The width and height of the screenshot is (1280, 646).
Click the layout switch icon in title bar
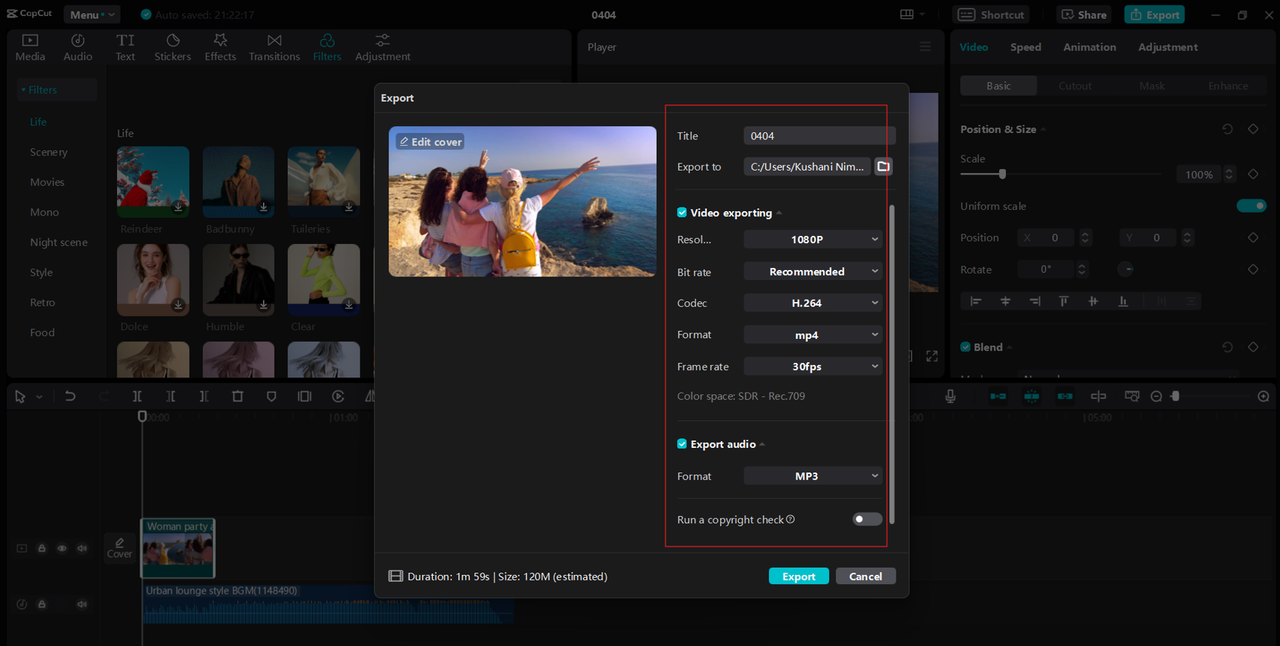pos(907,15)
